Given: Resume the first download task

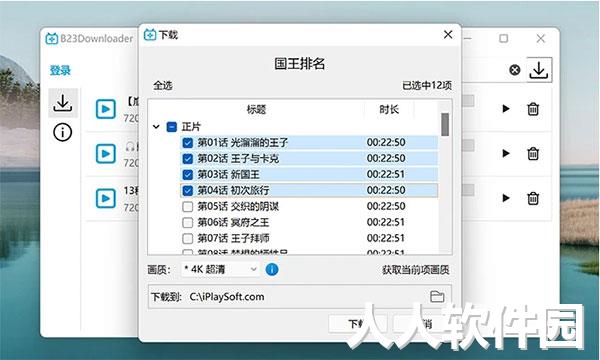Looking at the screenshot, I should pos(506,109).
